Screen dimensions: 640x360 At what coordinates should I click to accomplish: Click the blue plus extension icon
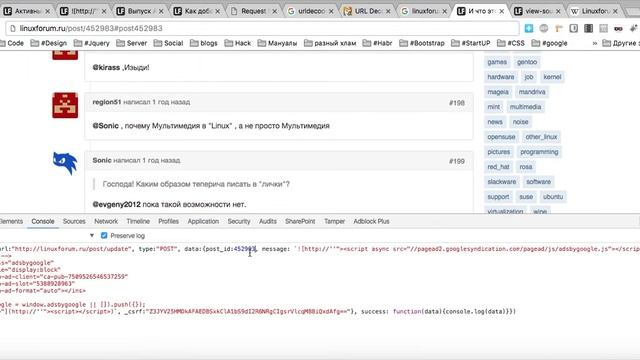coord(529,28)
